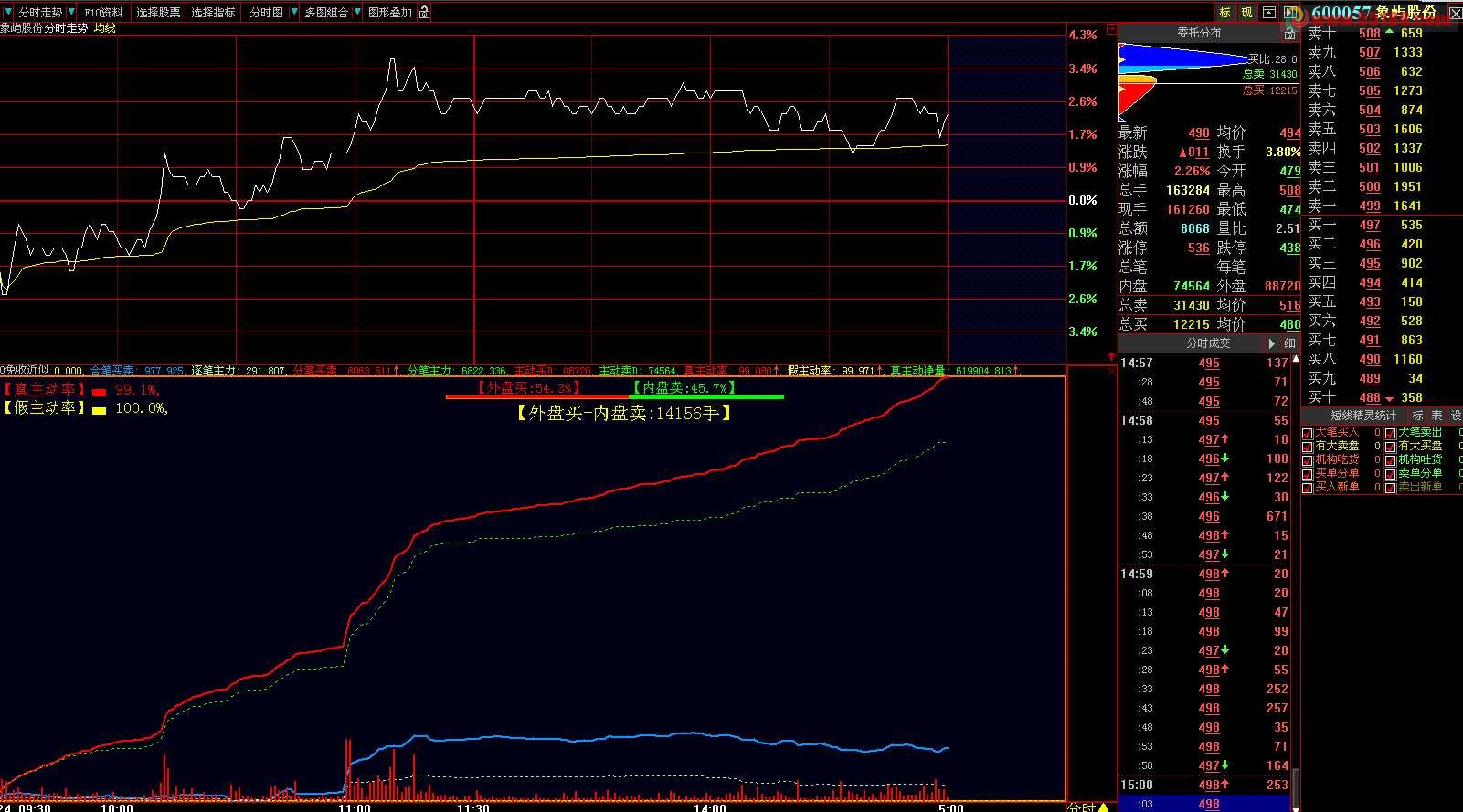Screen dimensions: 1463x812
Task: Toggle the 卖出新单 checkbox
Action: coord(1391,488)
